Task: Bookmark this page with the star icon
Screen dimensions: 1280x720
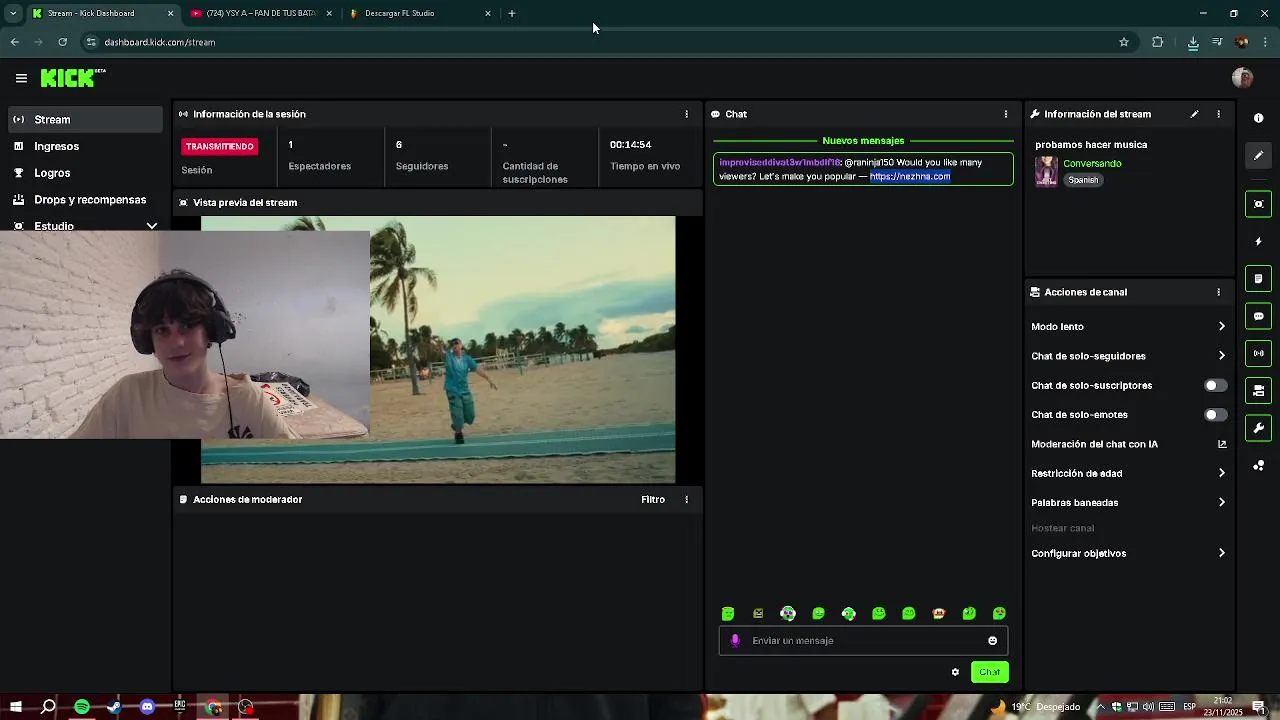Action: pos(1124,42)
